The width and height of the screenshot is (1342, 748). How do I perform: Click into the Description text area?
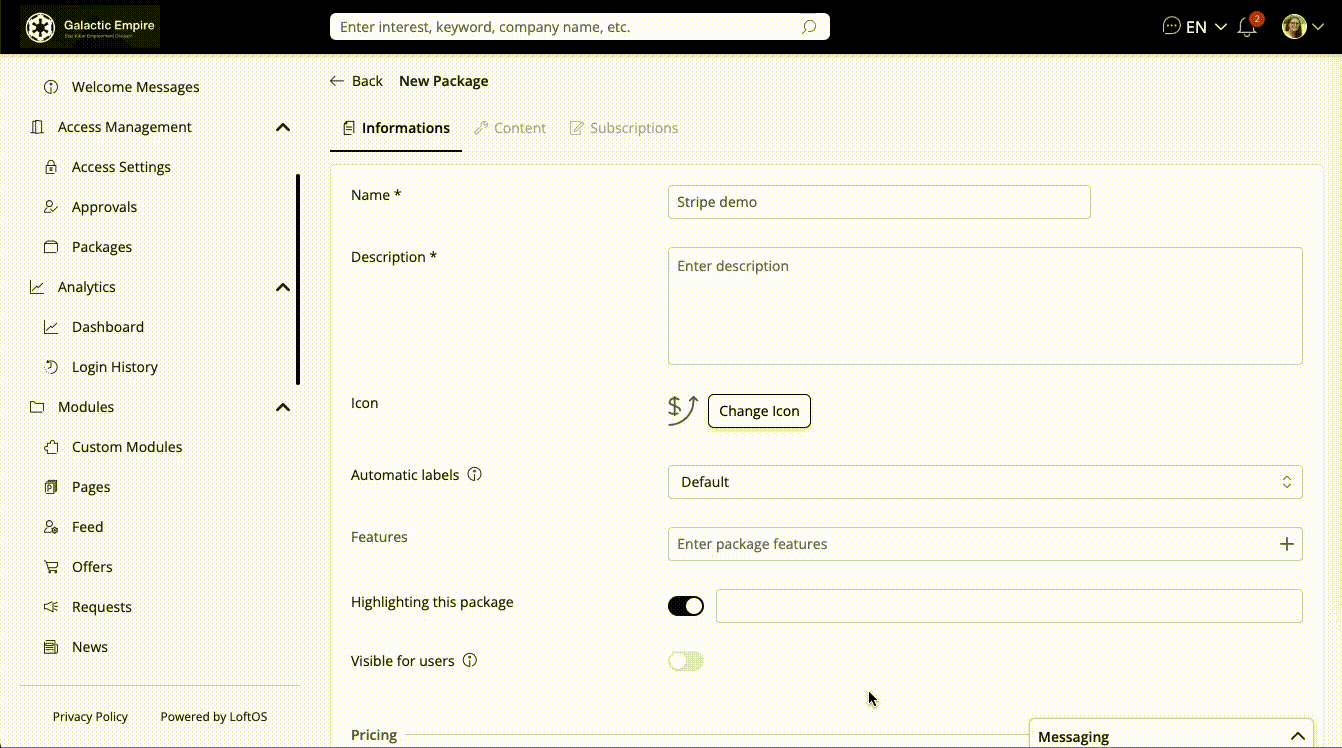(x=984, y=306)
